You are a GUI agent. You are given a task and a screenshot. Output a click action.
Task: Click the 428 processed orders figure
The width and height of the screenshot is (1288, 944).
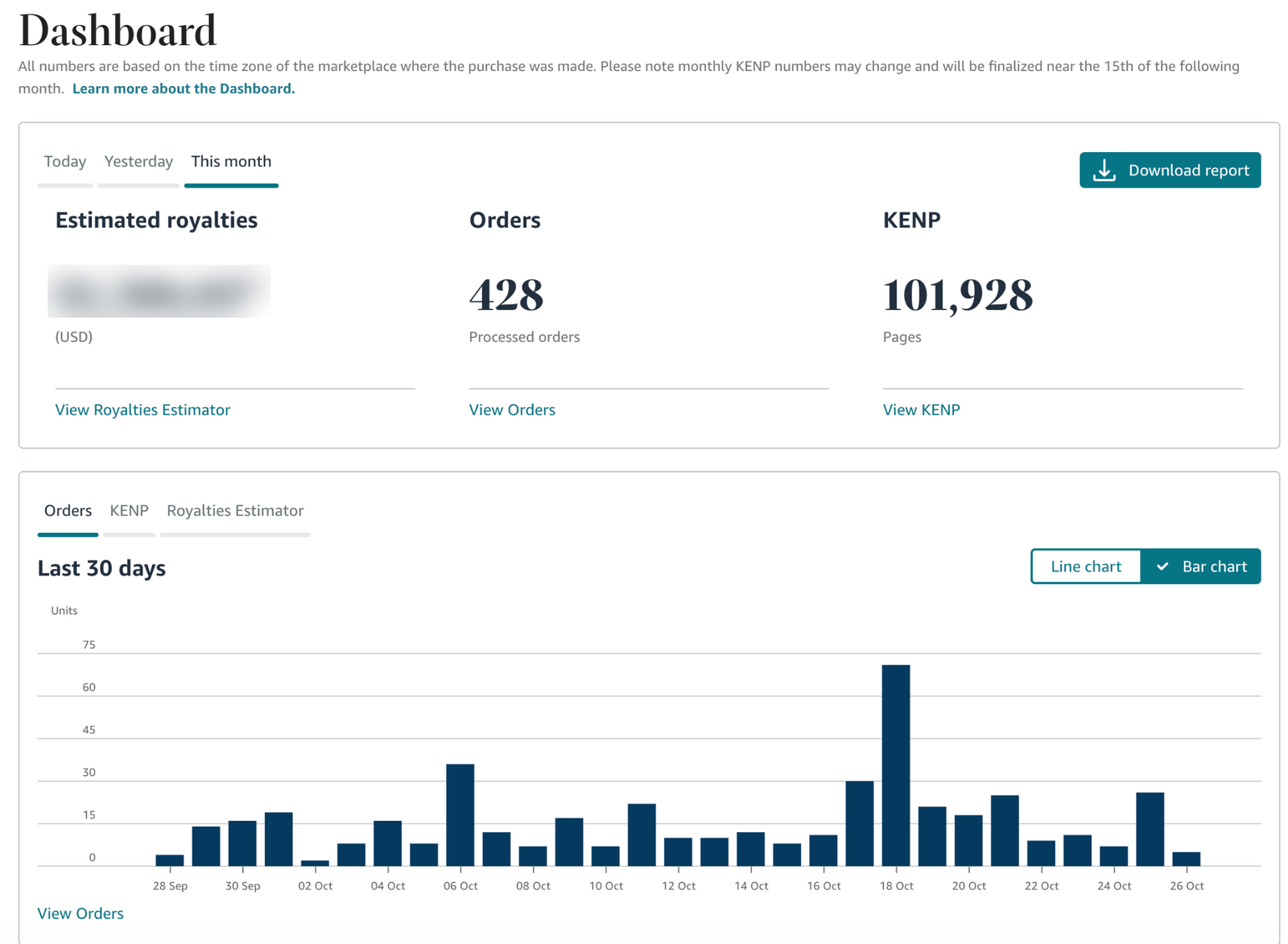tap(506, 295)
